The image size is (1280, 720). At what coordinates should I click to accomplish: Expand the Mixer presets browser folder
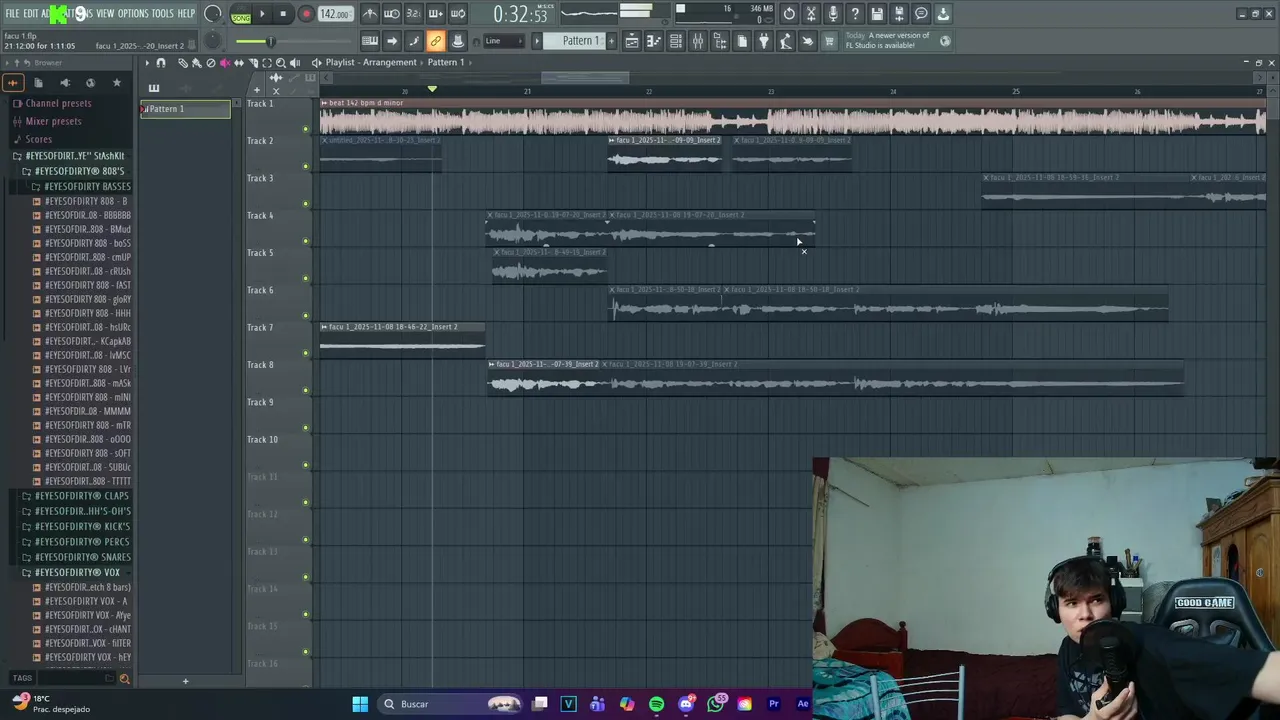pos(53,121)
